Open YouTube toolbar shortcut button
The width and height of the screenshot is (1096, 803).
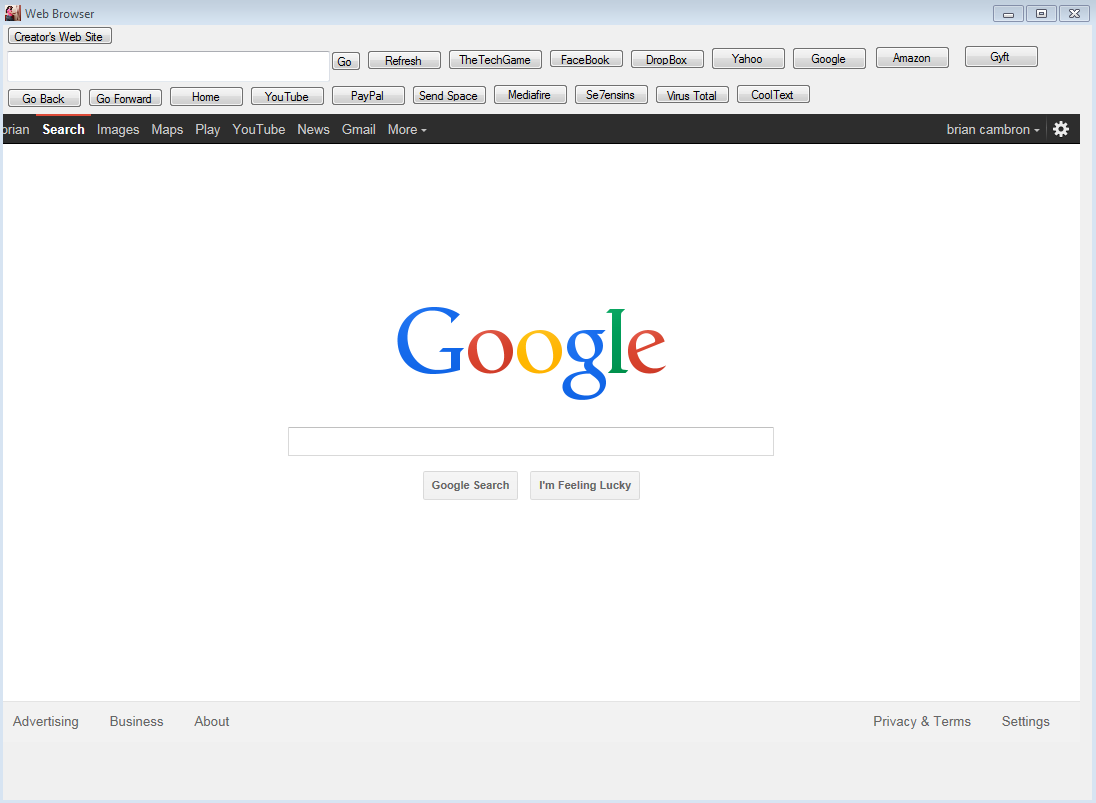click(287, 97)
